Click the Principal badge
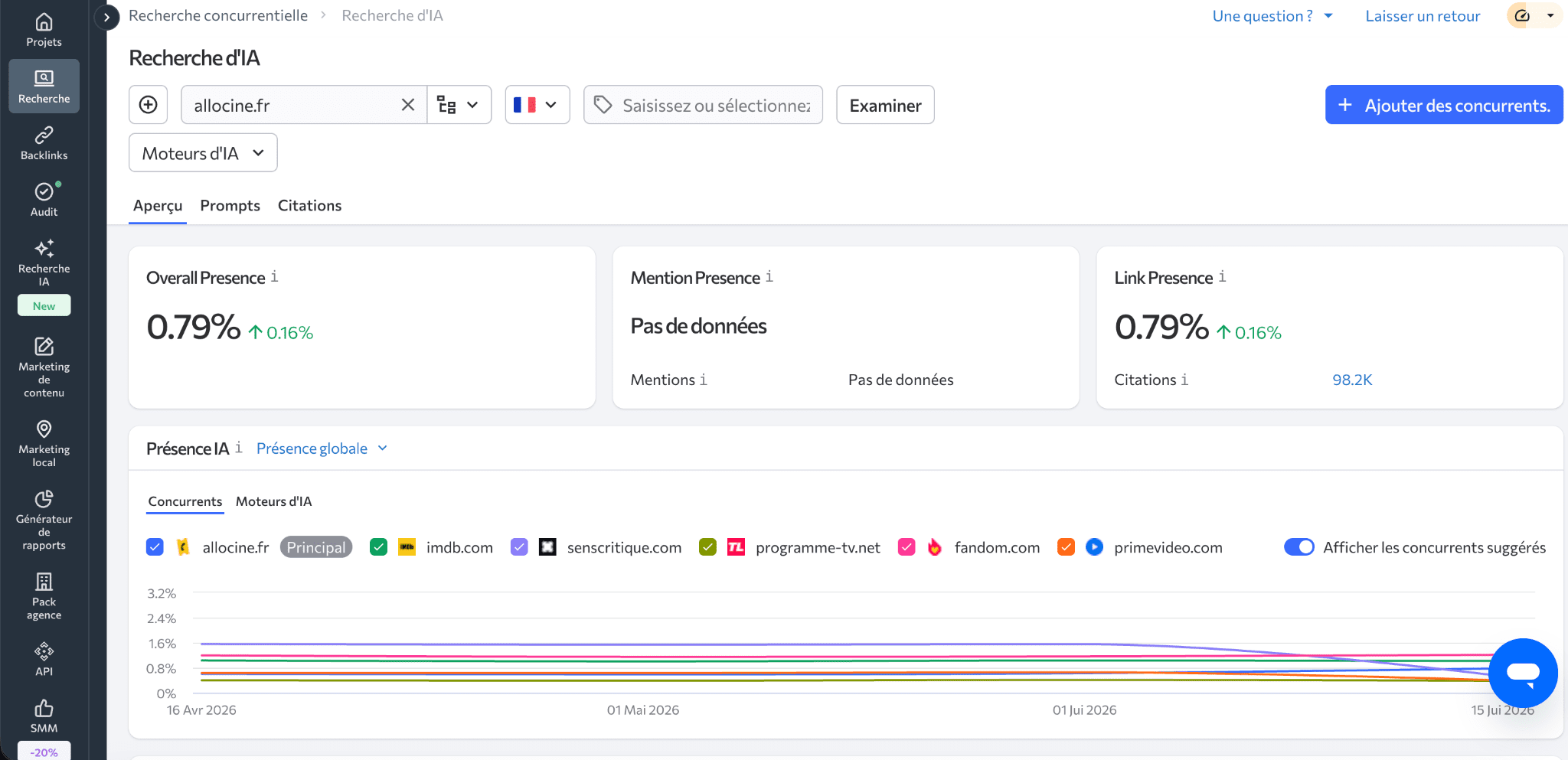The image size is (1568, 760). [316, 547]
